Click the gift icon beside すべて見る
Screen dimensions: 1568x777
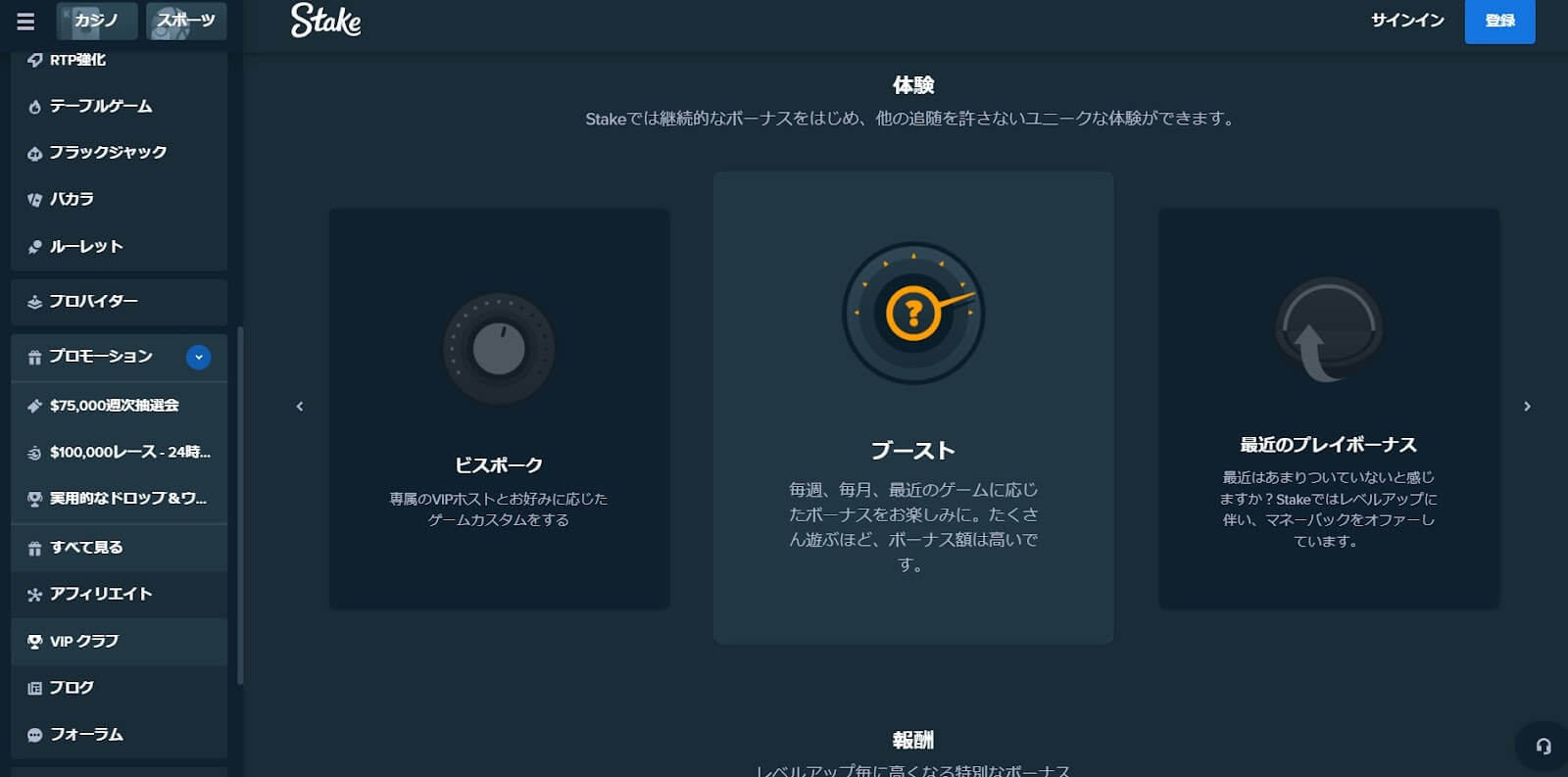click(x=34, y=549)
